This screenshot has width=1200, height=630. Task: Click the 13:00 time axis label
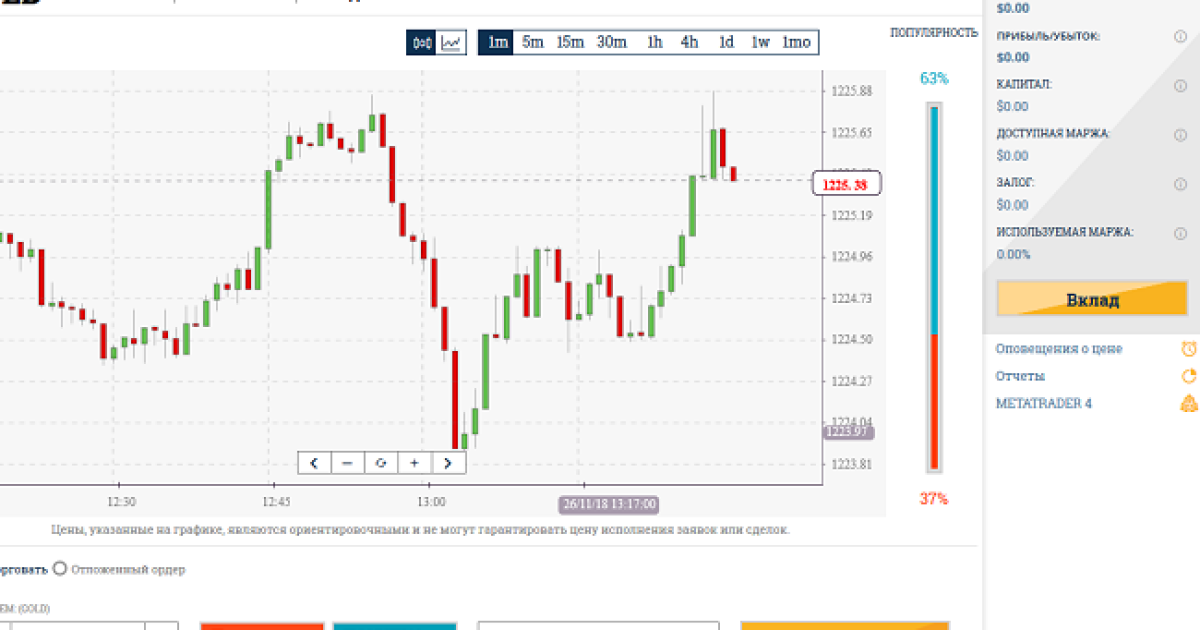432,502
